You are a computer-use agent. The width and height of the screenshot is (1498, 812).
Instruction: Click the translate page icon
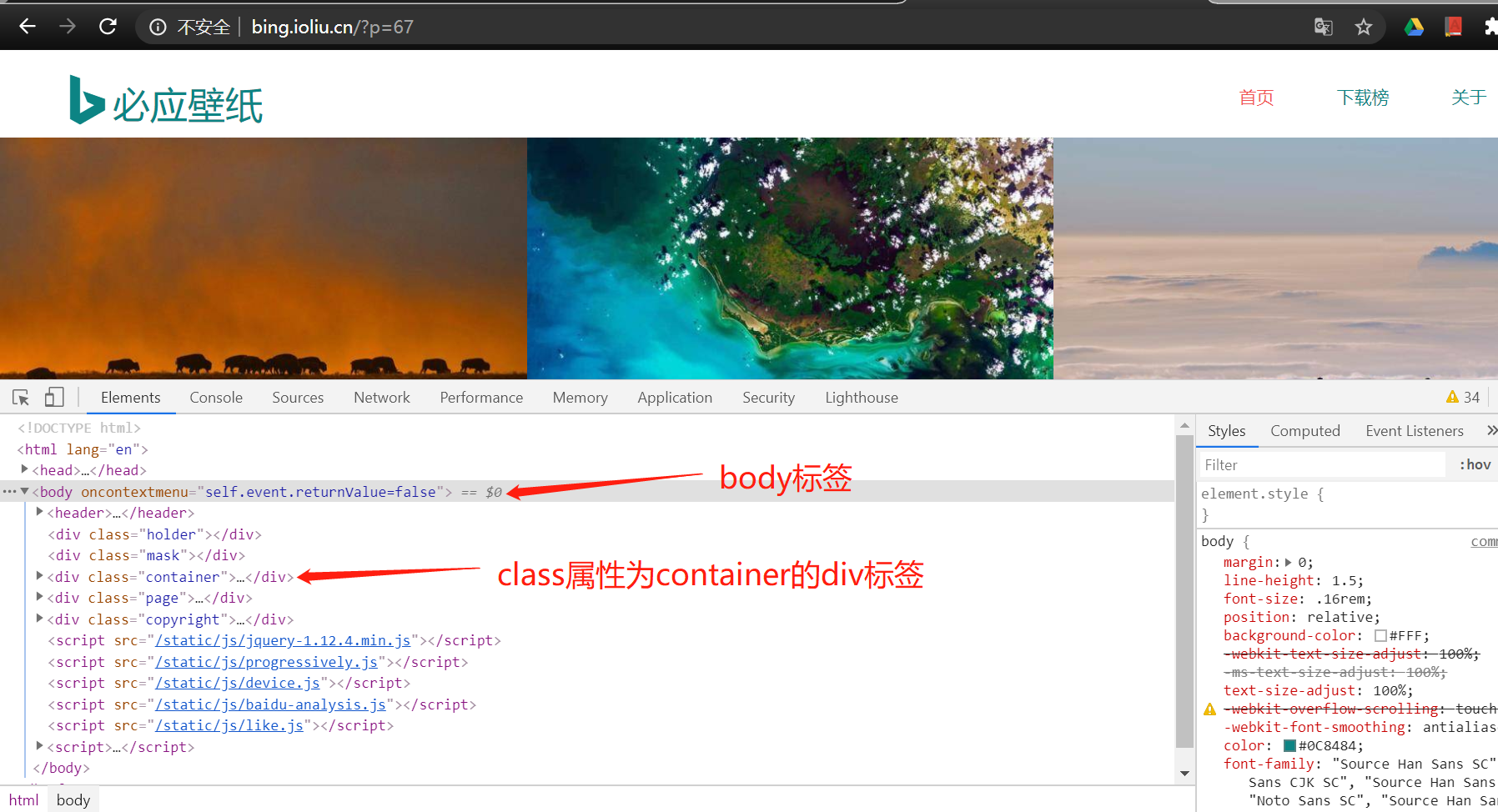[x=1324, y=28]
